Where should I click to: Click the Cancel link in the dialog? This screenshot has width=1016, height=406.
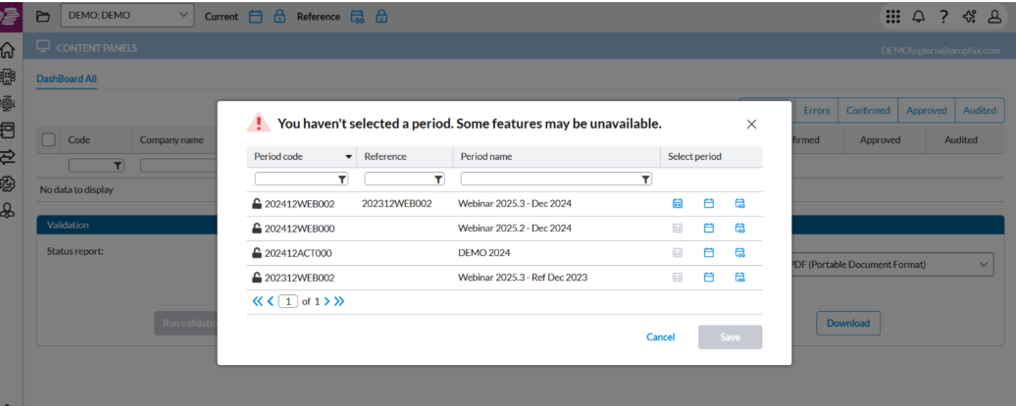pyautogui.click(x=660, y=337)
